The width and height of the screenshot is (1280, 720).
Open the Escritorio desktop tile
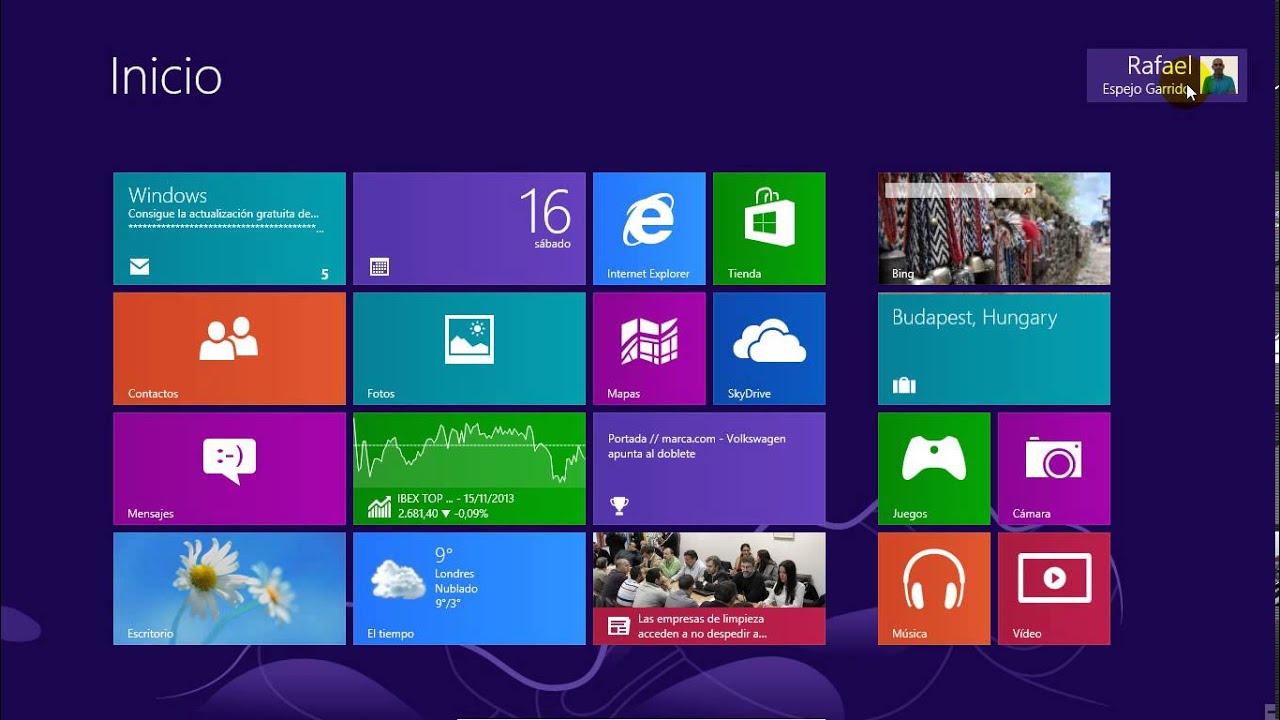point(229,588)
